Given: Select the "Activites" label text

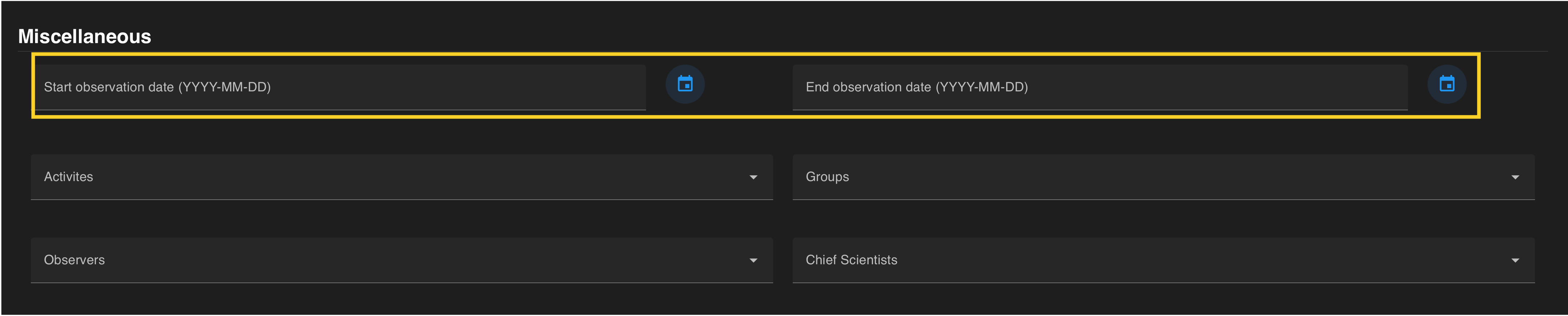Looking at the screenshot, I should (x=68, y=177).
